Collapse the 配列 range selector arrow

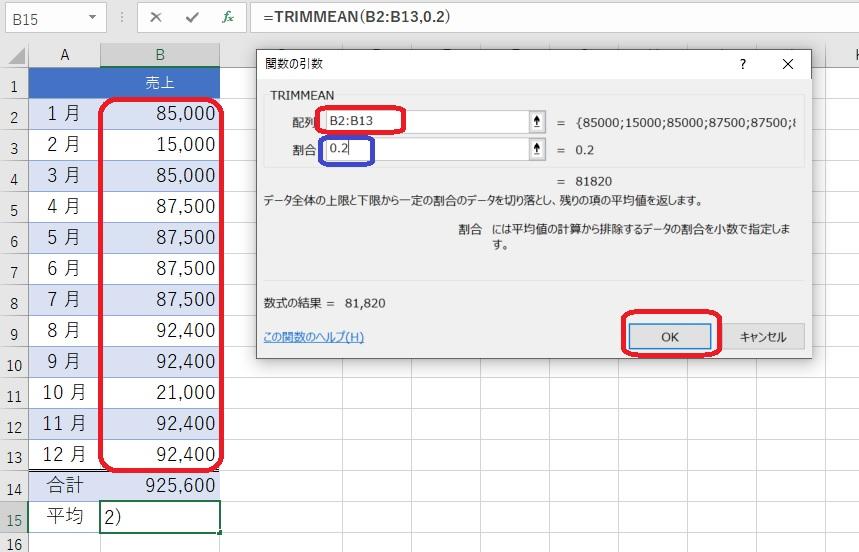tap(537, 121)
